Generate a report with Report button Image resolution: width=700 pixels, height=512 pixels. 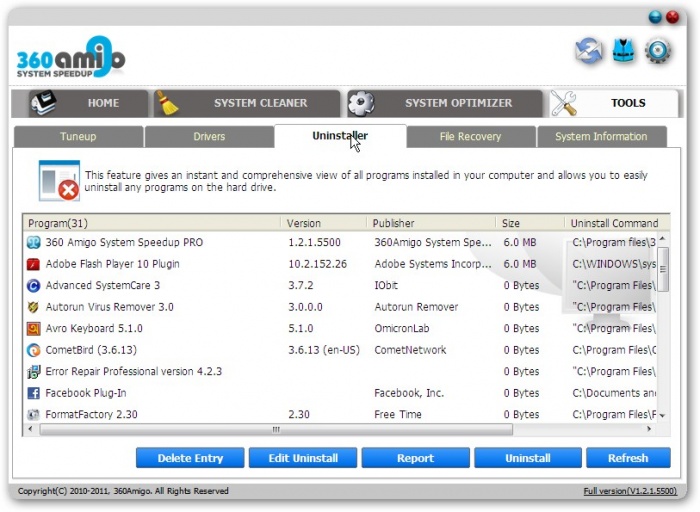click(416, 458)
